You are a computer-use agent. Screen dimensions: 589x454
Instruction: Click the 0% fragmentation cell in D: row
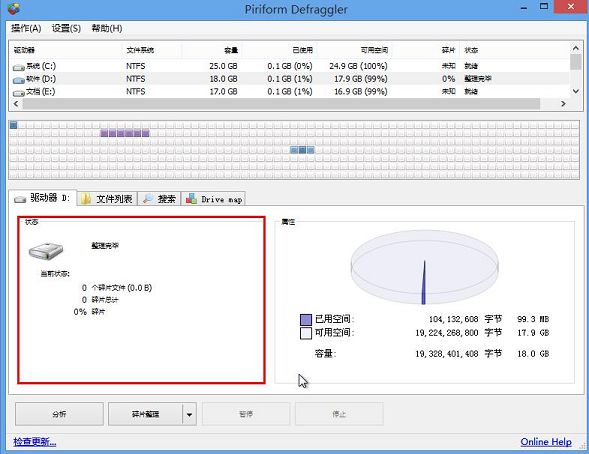pyautogui.click(x=449, y=79)
